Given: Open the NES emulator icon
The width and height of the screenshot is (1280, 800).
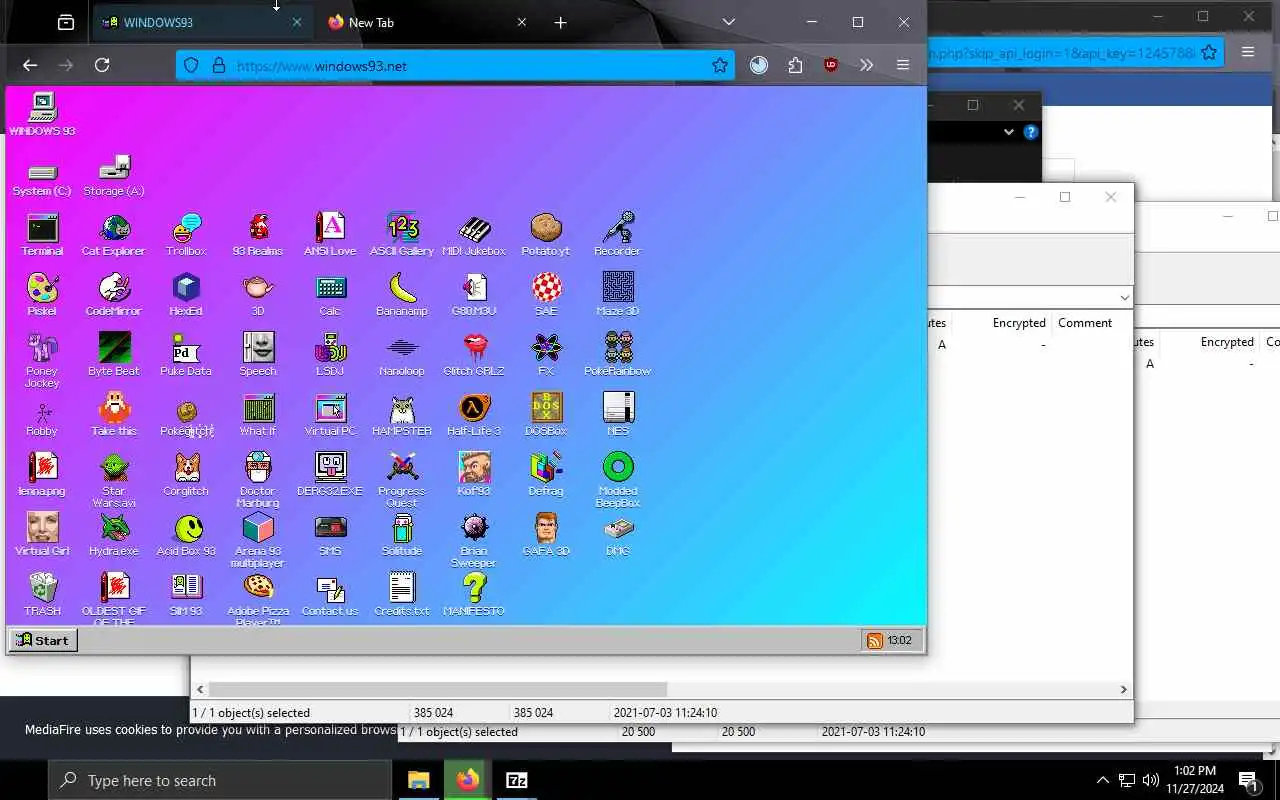Looking at the screenshot, I should (618, 414).
